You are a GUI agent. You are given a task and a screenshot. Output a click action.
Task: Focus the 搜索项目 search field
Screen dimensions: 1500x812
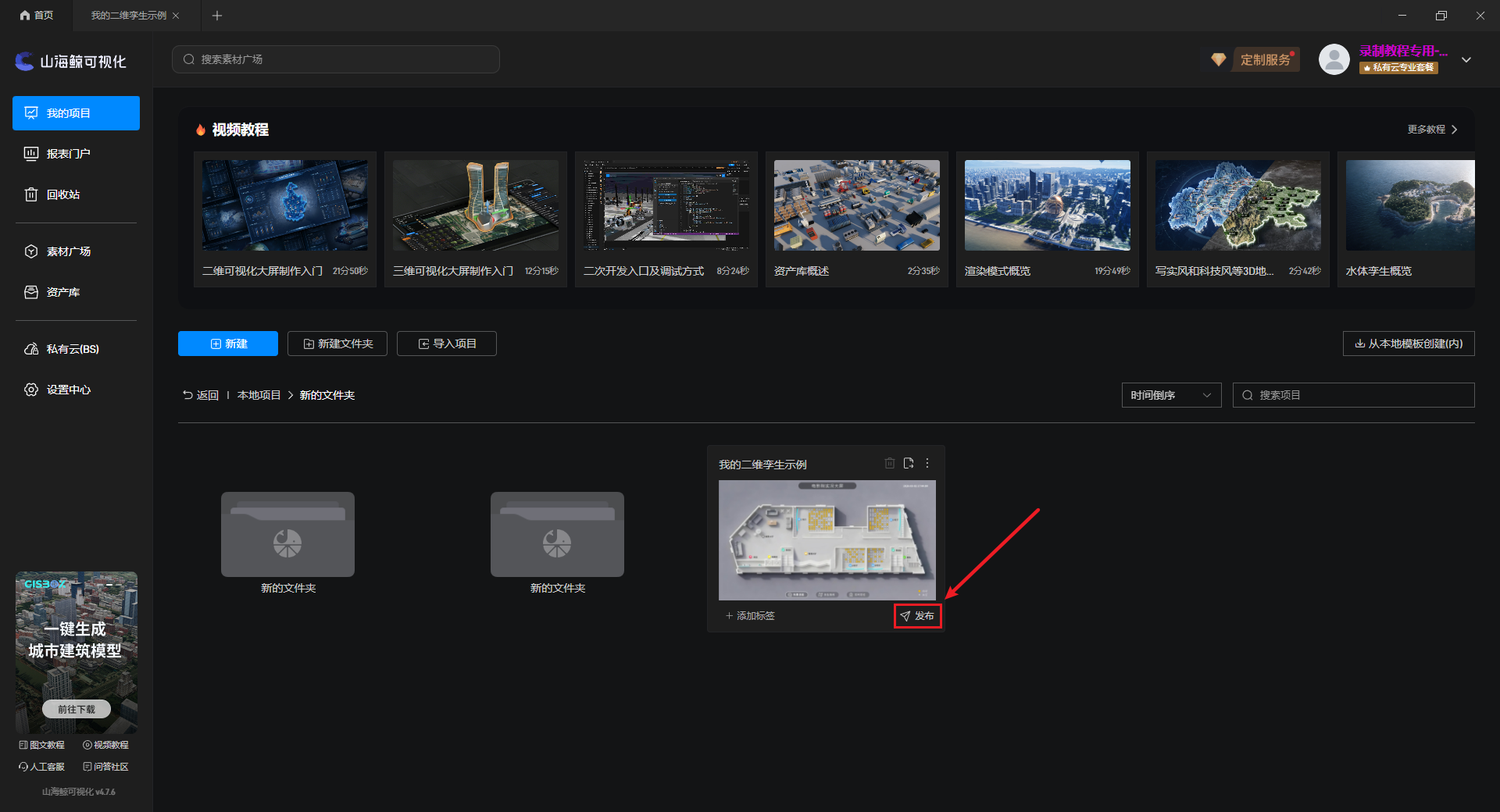pyautogui.click(x=1354, y=395)
